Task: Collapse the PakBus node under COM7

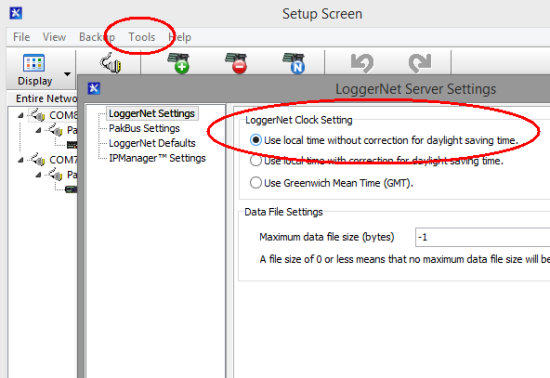Action: click(38, 175)
